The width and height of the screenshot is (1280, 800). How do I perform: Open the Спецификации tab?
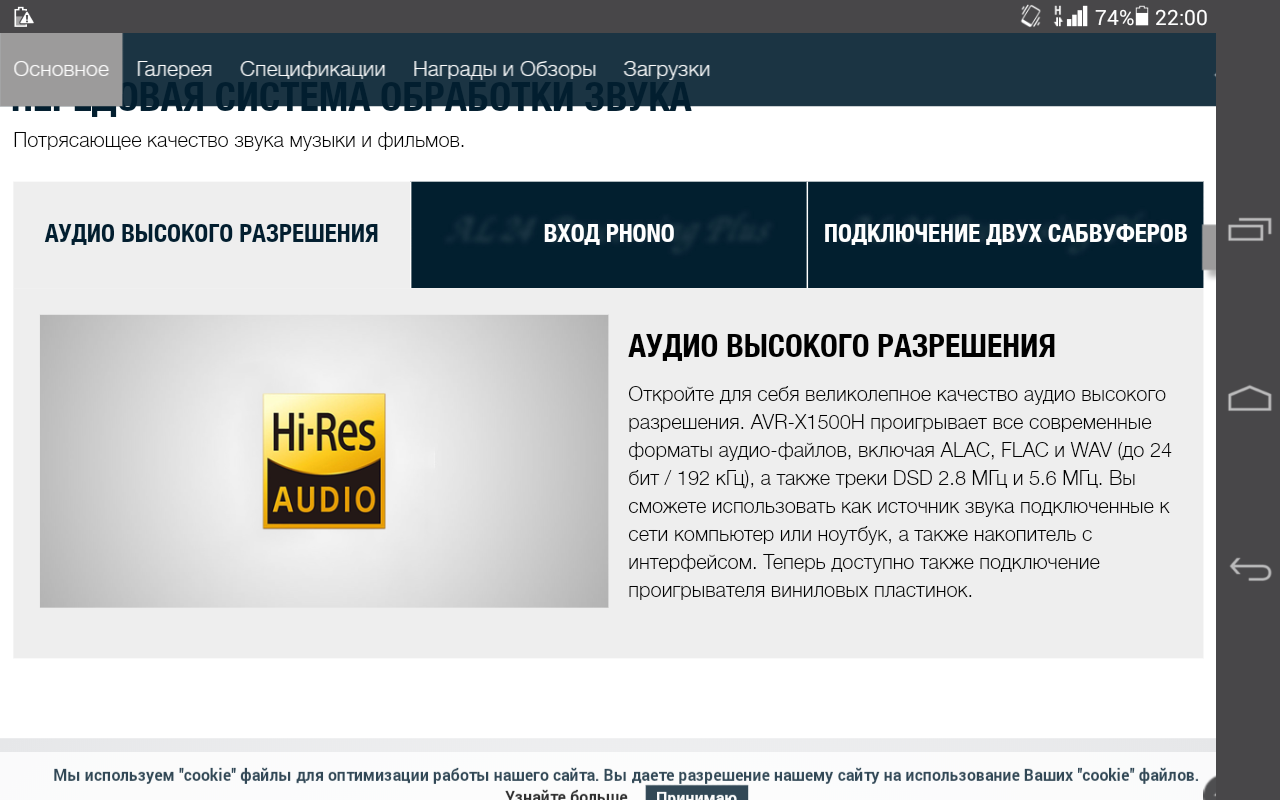312,69
